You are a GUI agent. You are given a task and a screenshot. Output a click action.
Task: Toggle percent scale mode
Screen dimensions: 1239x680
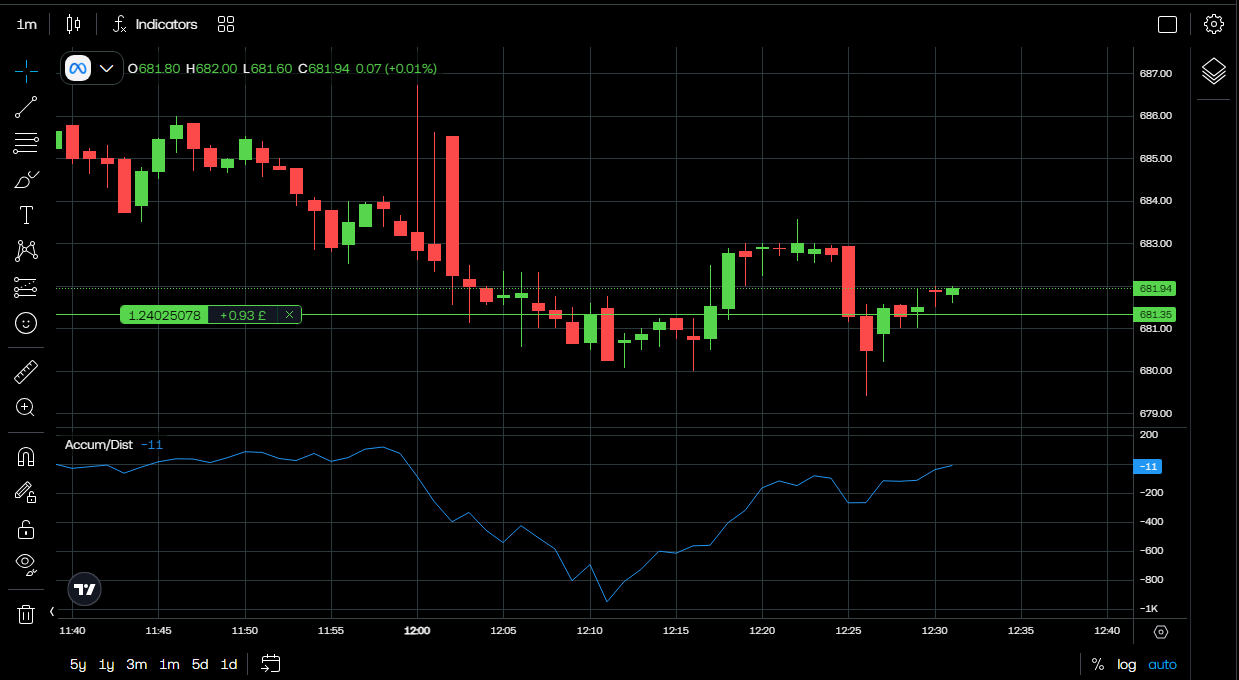coord(1098,664)
